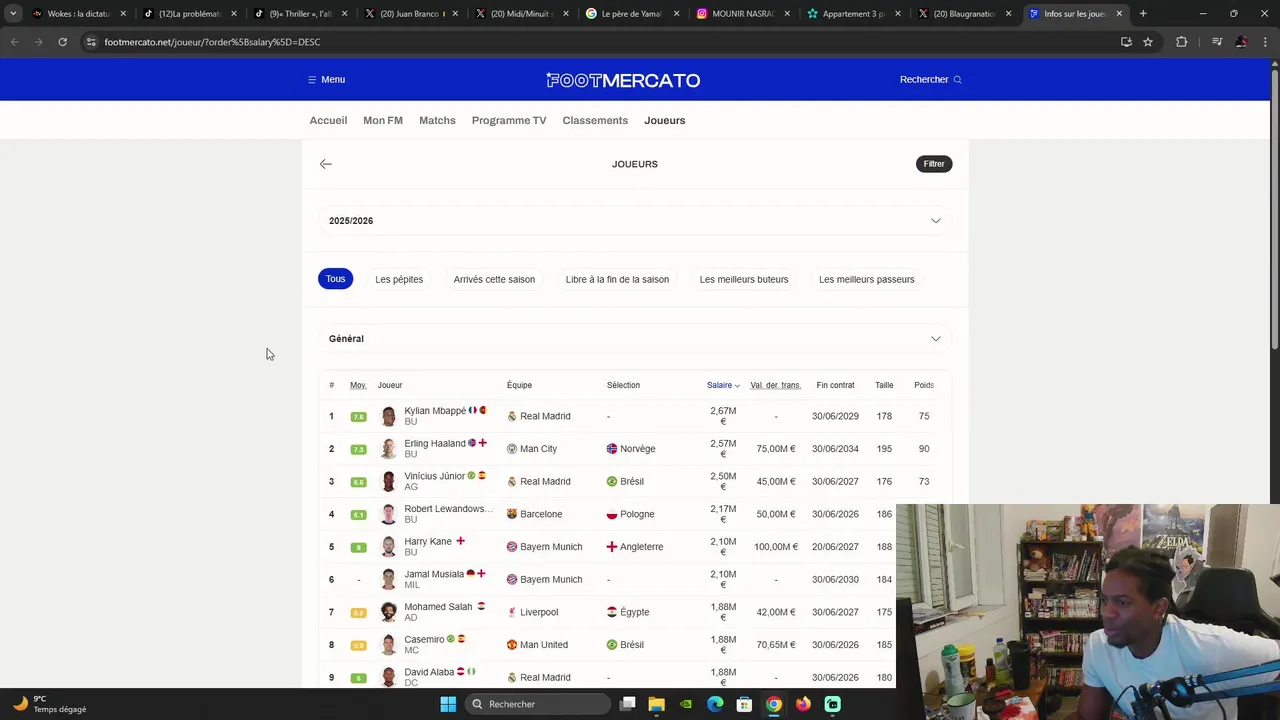Open Chrome media controls icon
This screenshot has width=1280, height=720.
tap(1217, 42)
